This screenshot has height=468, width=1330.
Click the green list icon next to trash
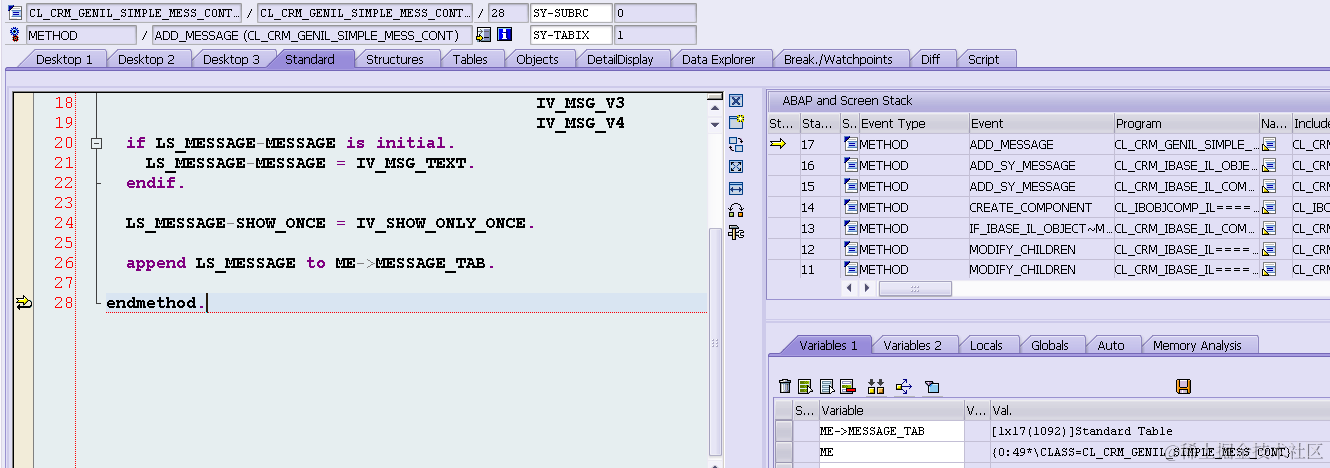805,386
